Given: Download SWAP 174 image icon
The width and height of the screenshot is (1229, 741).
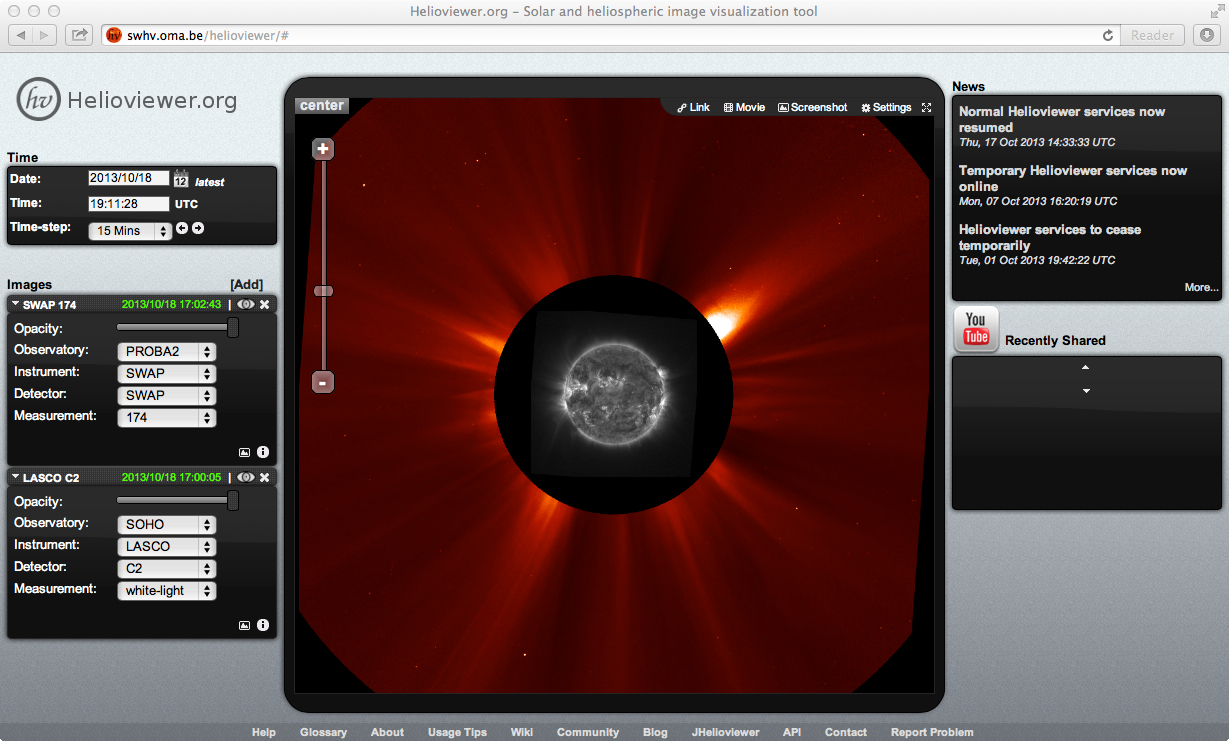Looking at the screenshot, I should (x=244, y=453).
